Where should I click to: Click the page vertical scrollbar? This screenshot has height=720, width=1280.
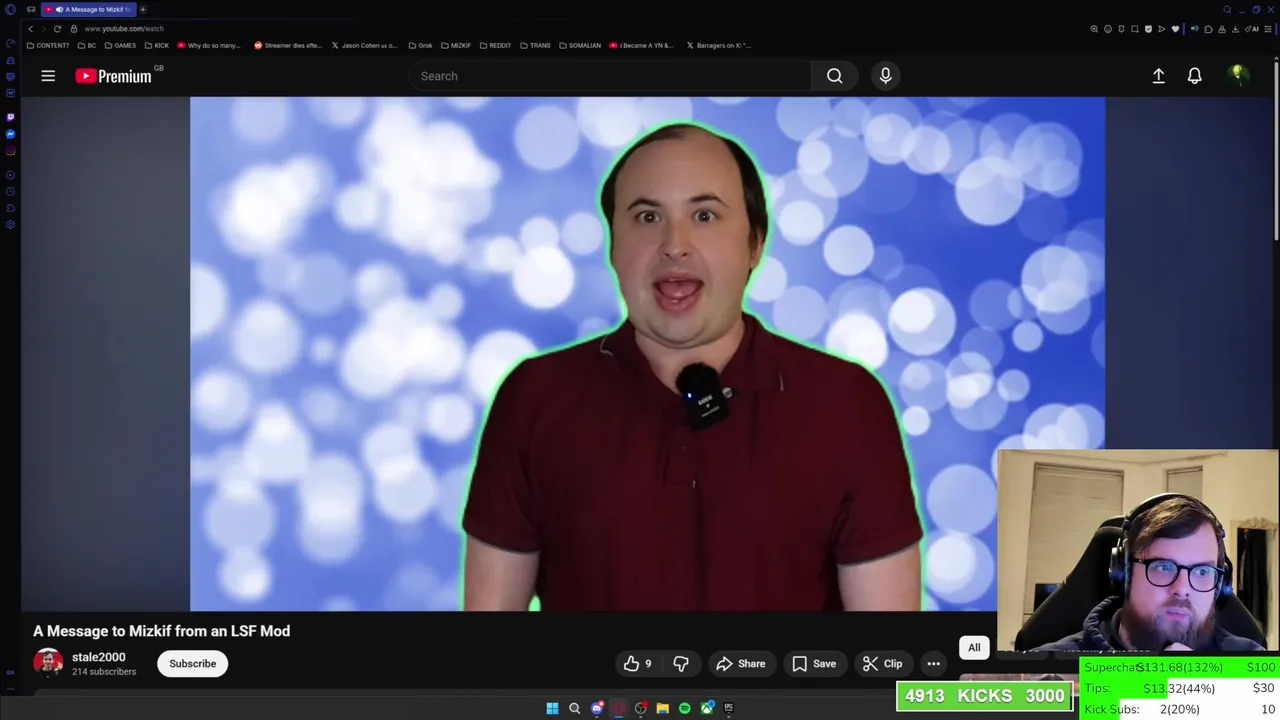1276,150
